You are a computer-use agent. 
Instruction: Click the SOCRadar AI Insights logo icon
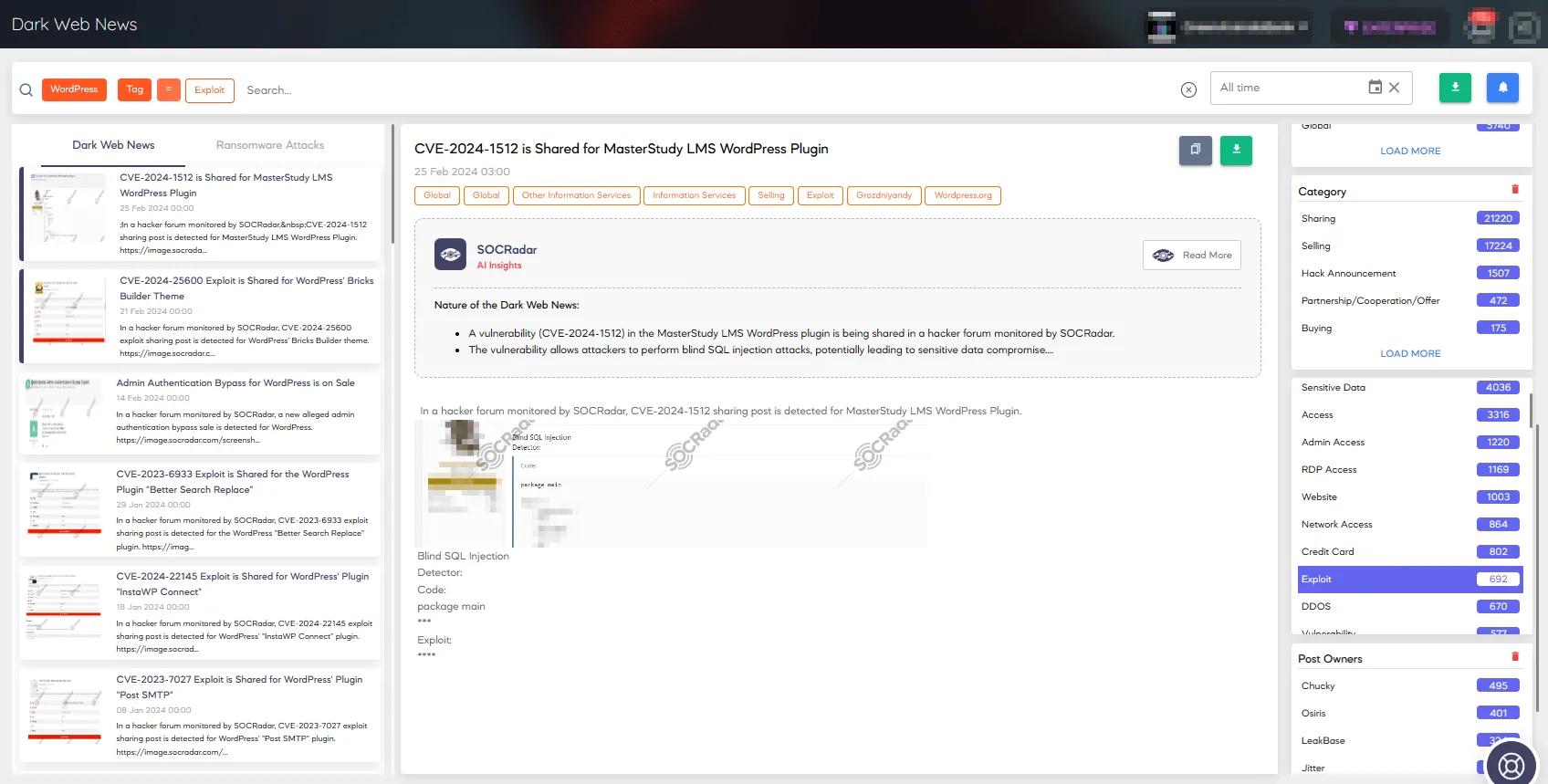[450, 255]
